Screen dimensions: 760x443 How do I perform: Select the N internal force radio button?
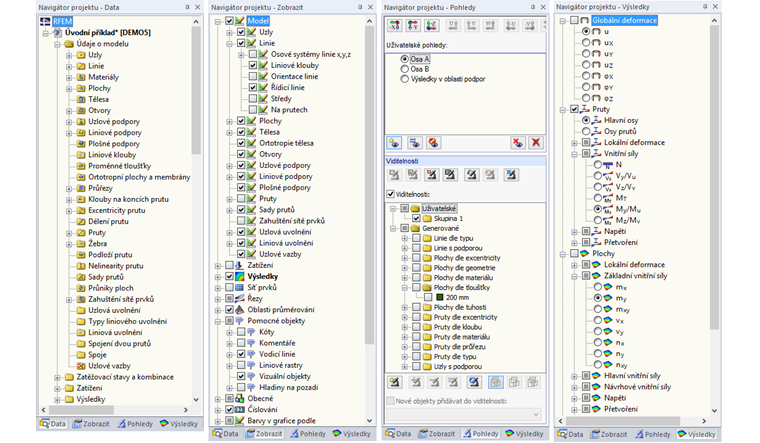[598, 165]
